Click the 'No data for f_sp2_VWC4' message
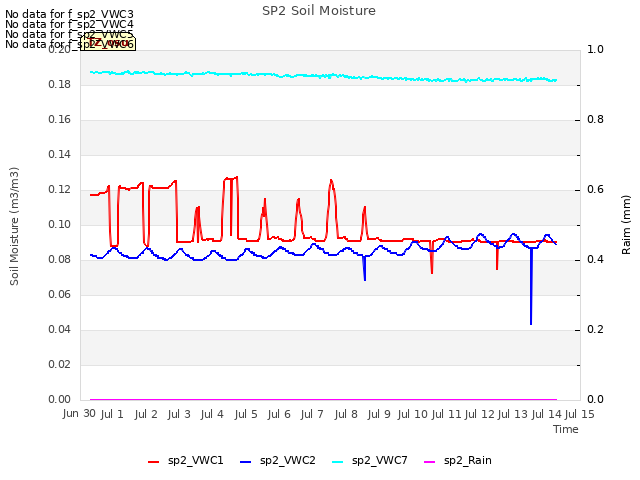The image size is (640, 480). point(69,24)
